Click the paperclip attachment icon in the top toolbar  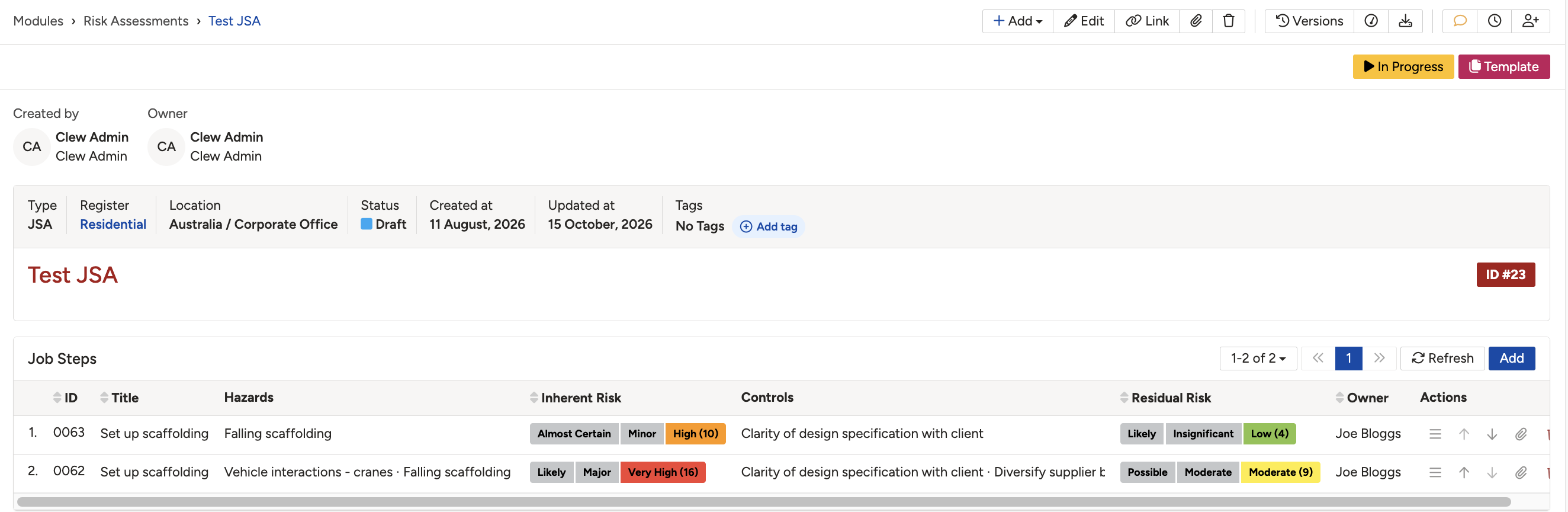[1196, 21]
